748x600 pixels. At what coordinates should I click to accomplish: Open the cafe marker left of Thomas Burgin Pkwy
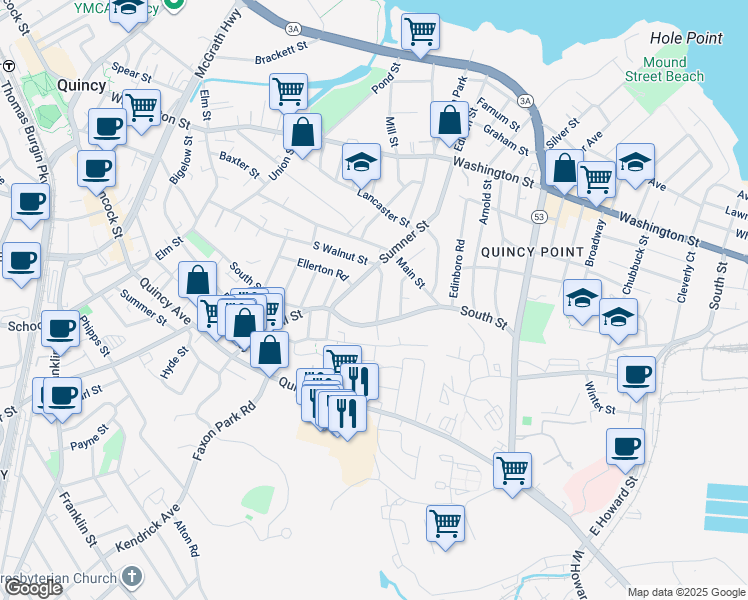[31, 202]
